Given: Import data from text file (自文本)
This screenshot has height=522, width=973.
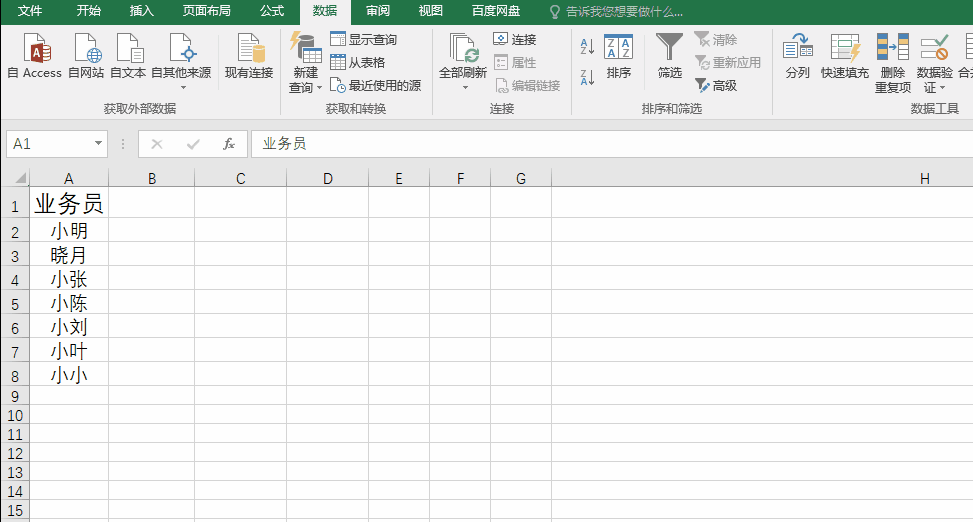Looking at the screenshot, I should click(128, 56).
